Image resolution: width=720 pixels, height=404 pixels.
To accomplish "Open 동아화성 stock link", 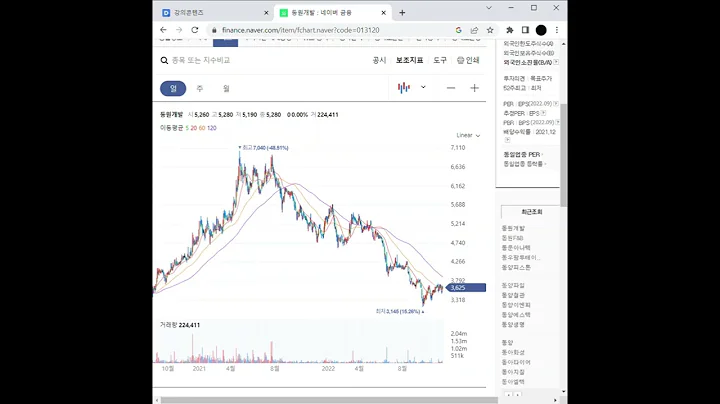I will (x=513, y=353).
